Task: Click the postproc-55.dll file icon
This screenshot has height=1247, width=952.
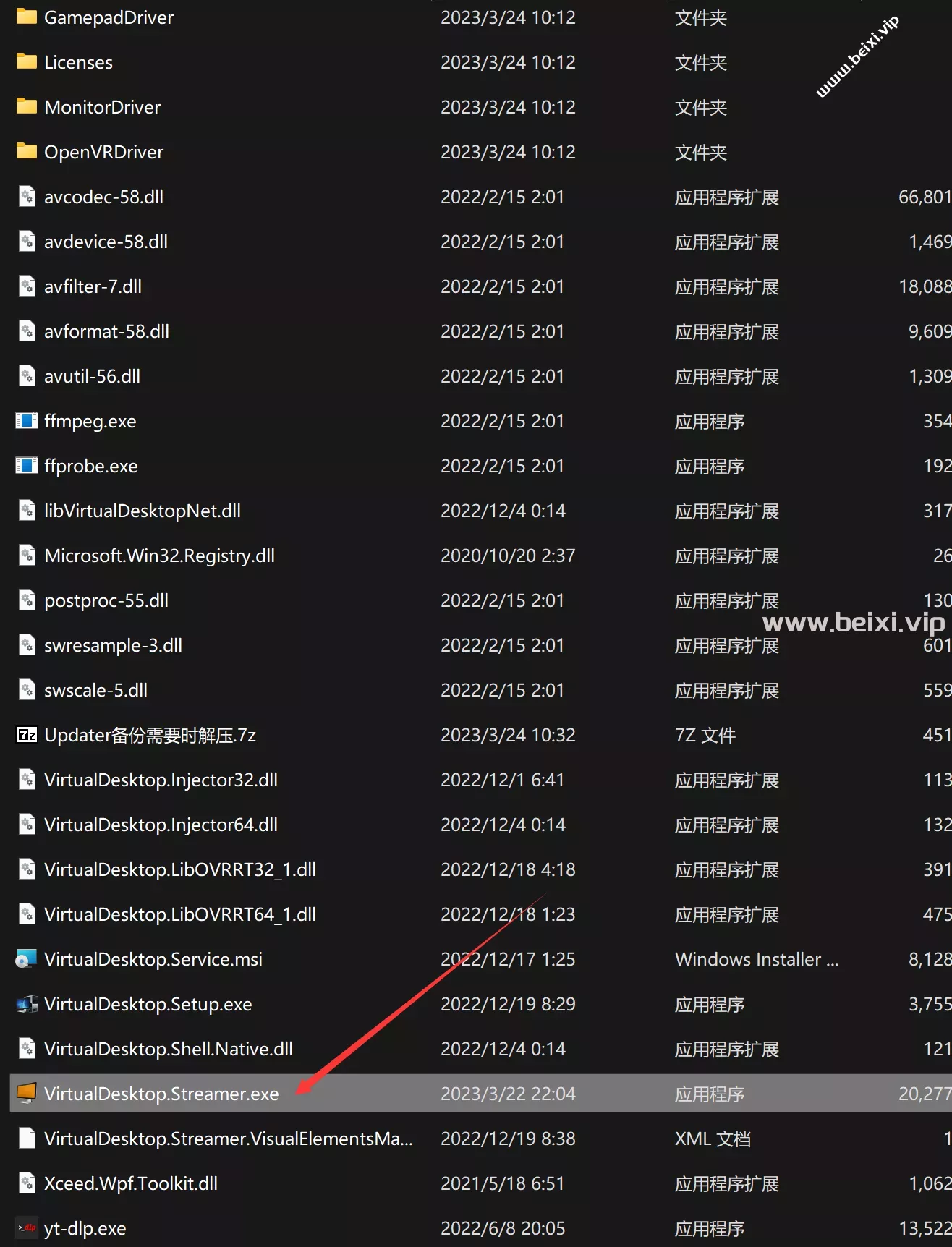Action: click(27, 600)
